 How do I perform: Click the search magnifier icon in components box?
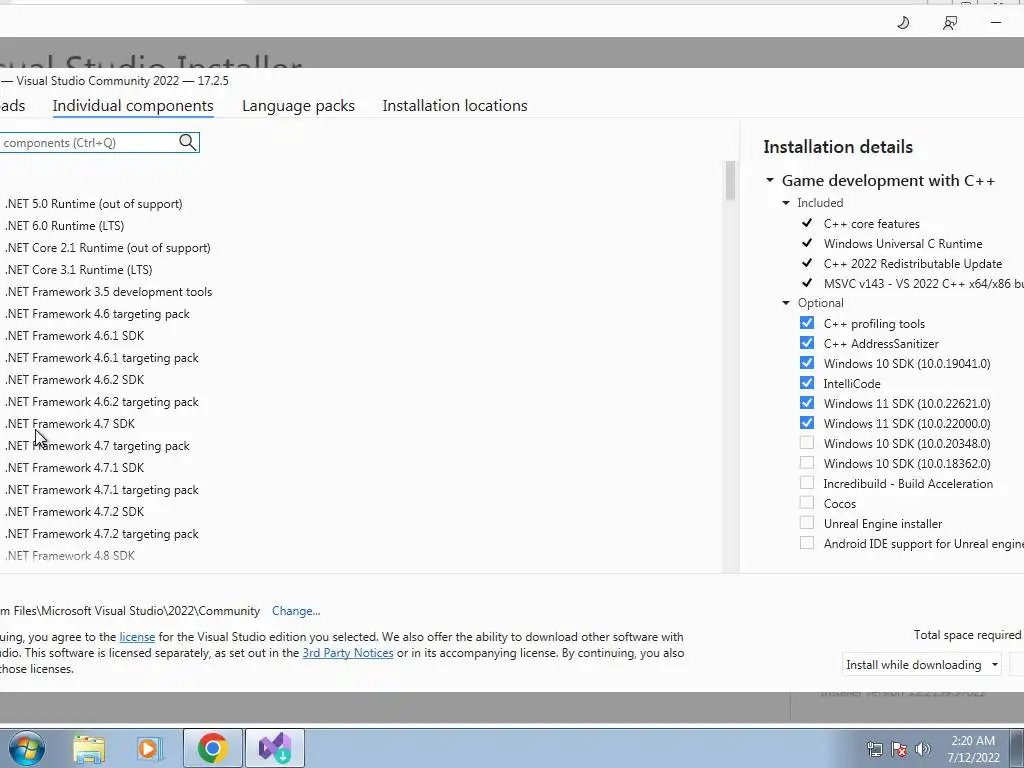coord(187,142)
